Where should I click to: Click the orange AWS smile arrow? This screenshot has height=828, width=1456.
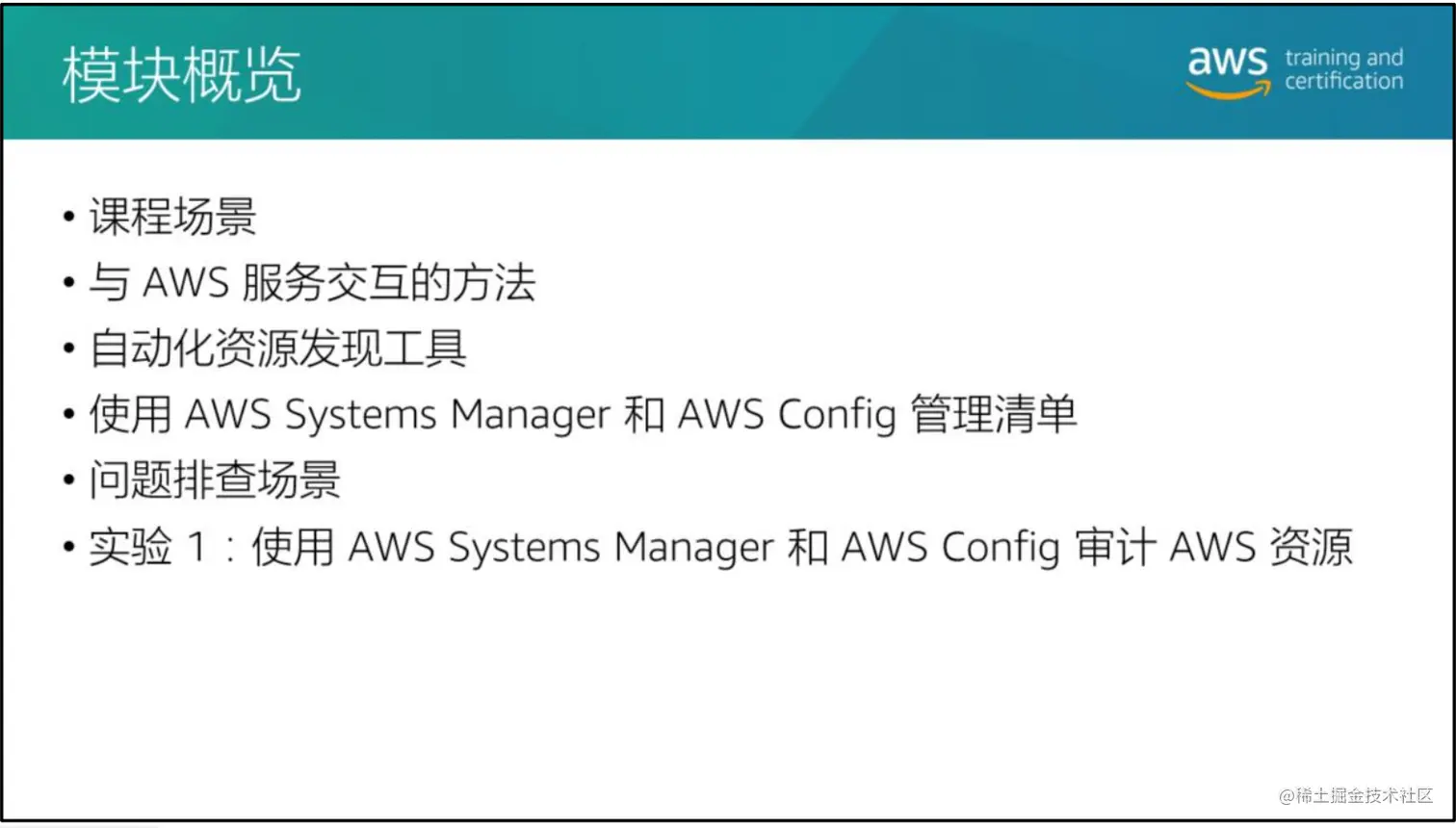coord(1227,91)
